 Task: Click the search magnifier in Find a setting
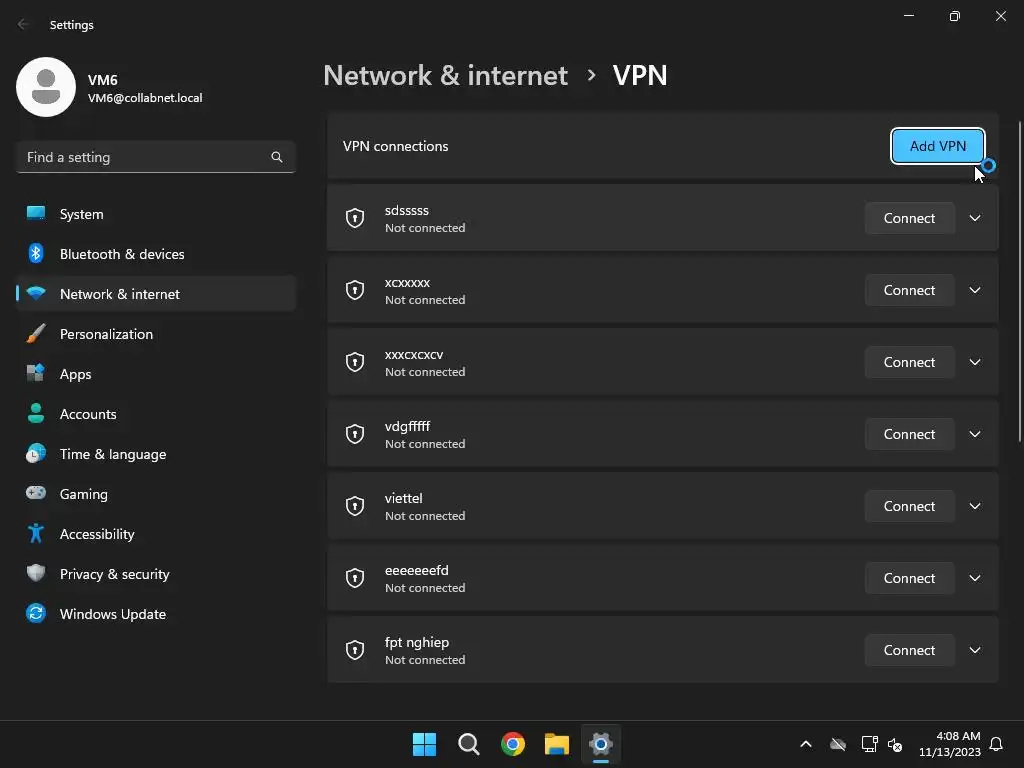click(x=277, y=157)
